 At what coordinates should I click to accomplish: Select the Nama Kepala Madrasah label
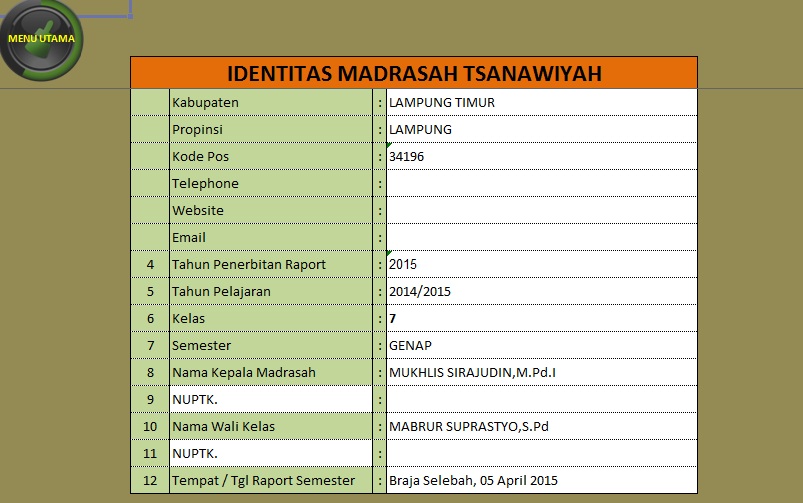pyautogui.click(x=271, y=372)
